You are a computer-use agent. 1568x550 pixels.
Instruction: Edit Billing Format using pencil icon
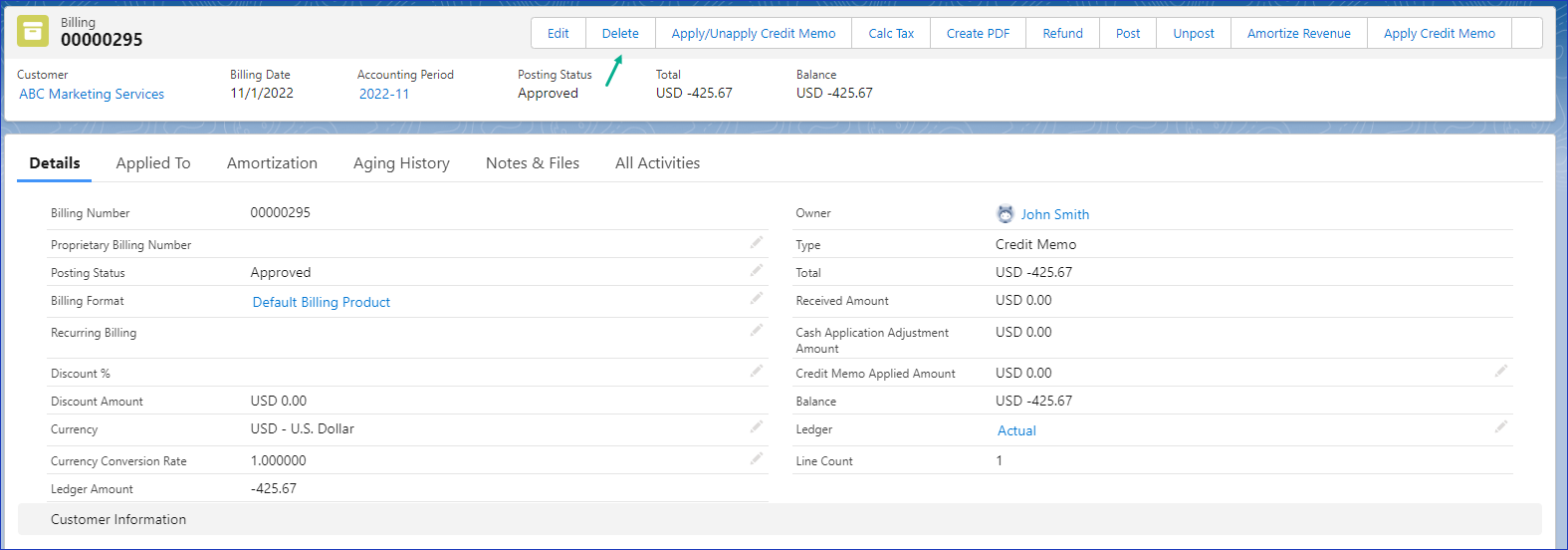[x=757, y=298]
